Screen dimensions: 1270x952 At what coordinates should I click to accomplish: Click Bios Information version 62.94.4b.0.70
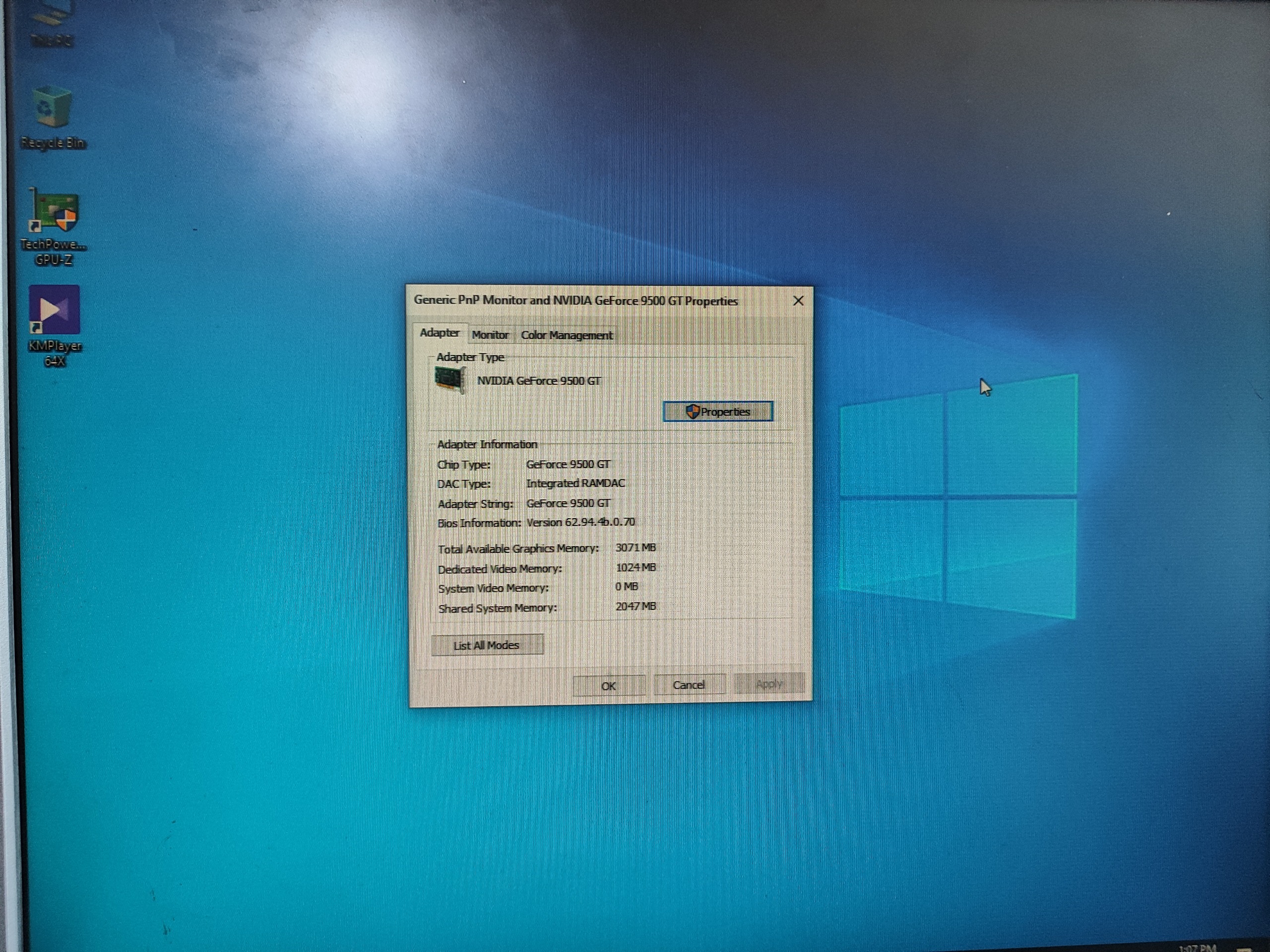pos(580,522)
